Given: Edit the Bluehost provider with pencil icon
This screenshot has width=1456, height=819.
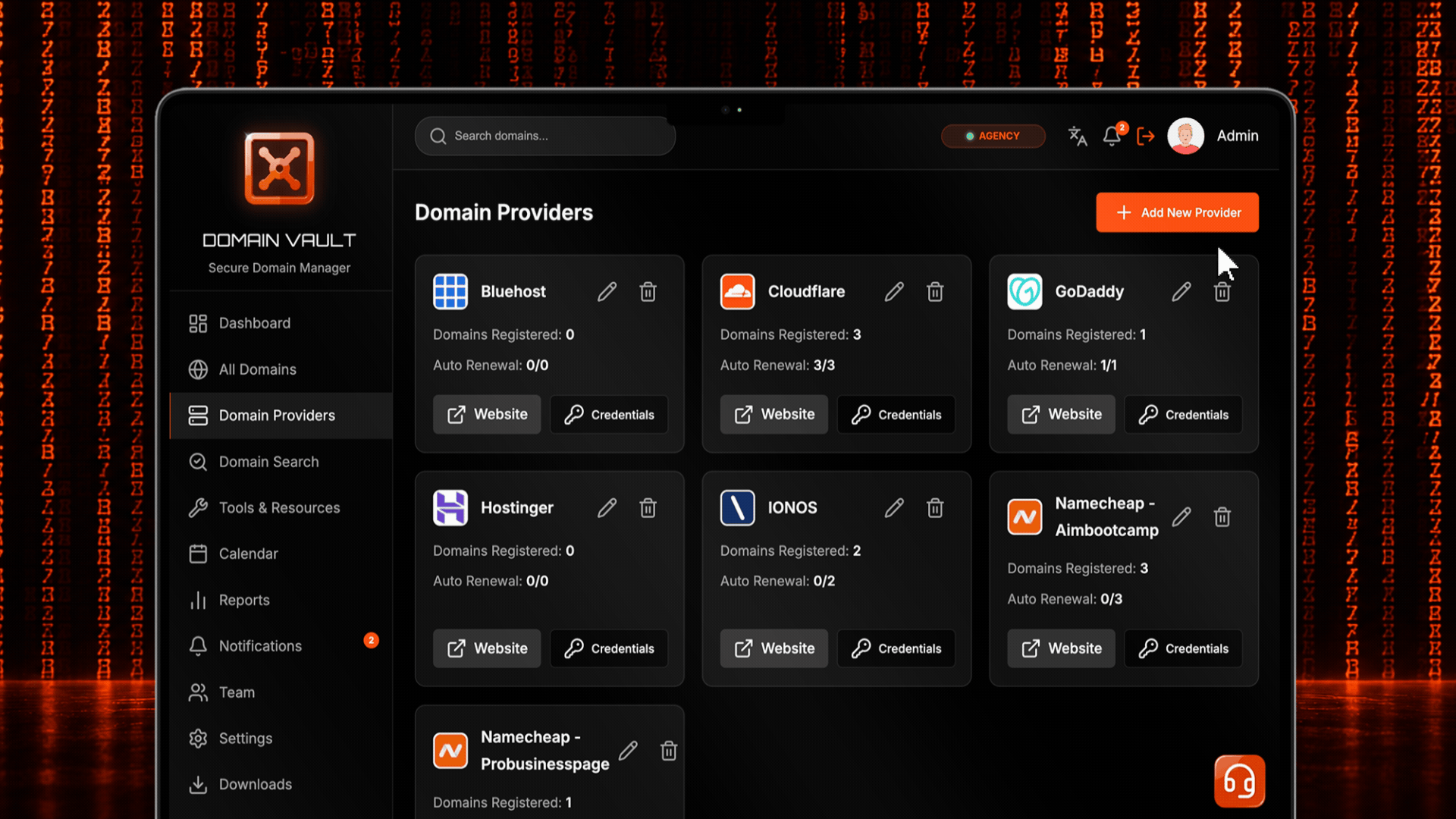Looking at the screenshot, I should click(607, 292).
